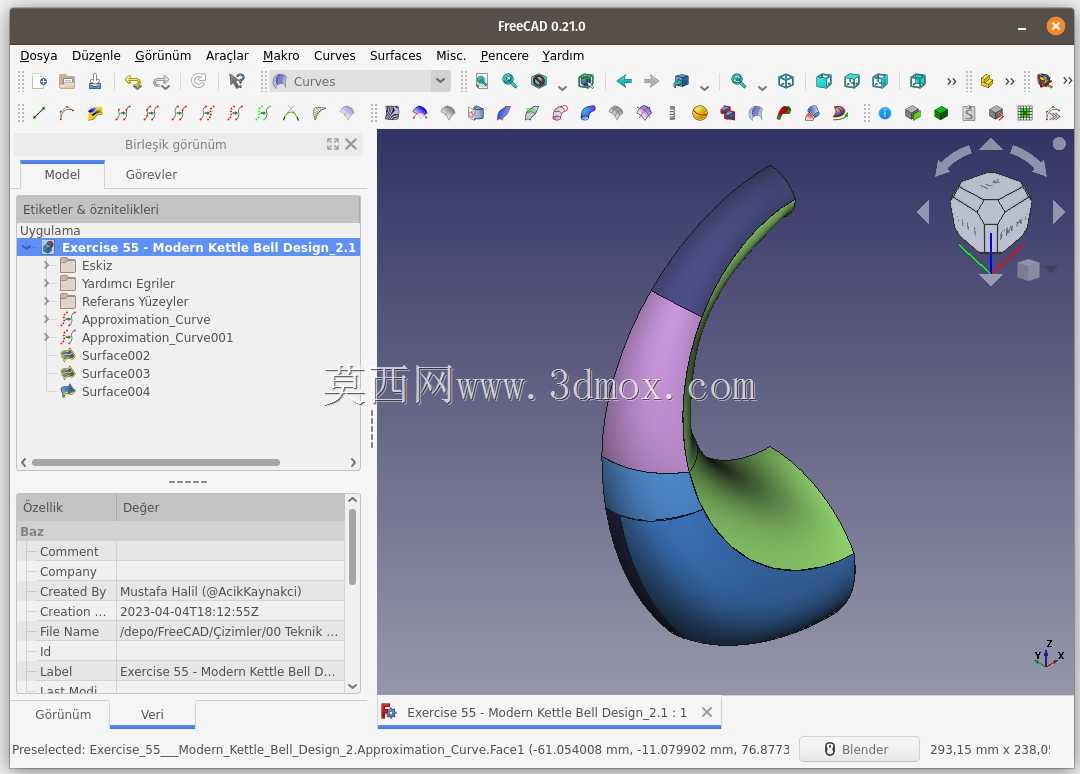This screenshot has width=1080, height=774.
Task: Undo the last action
Action: tap(133, 81)
